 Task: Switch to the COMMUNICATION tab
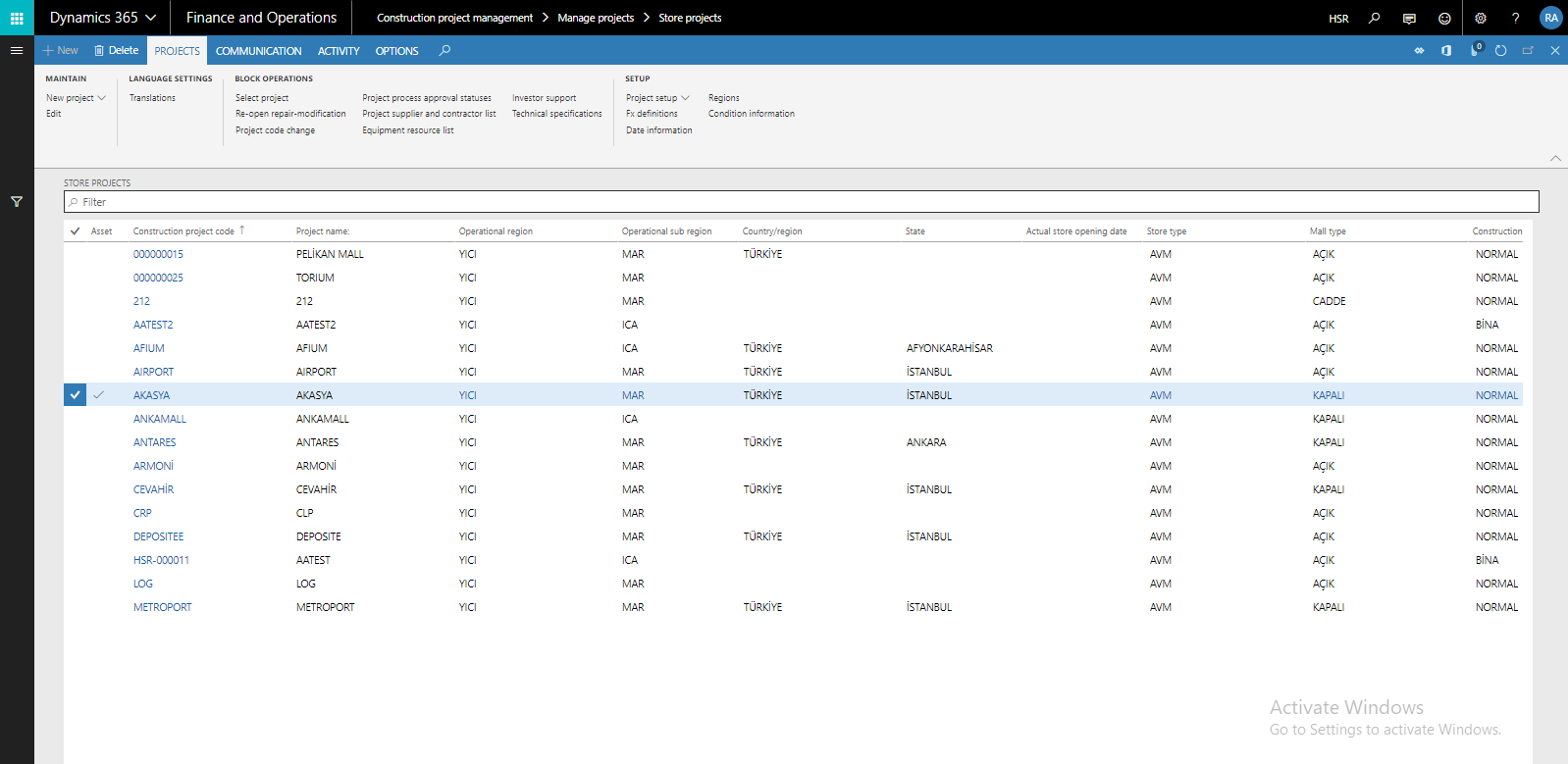click(x=259, y=51)
